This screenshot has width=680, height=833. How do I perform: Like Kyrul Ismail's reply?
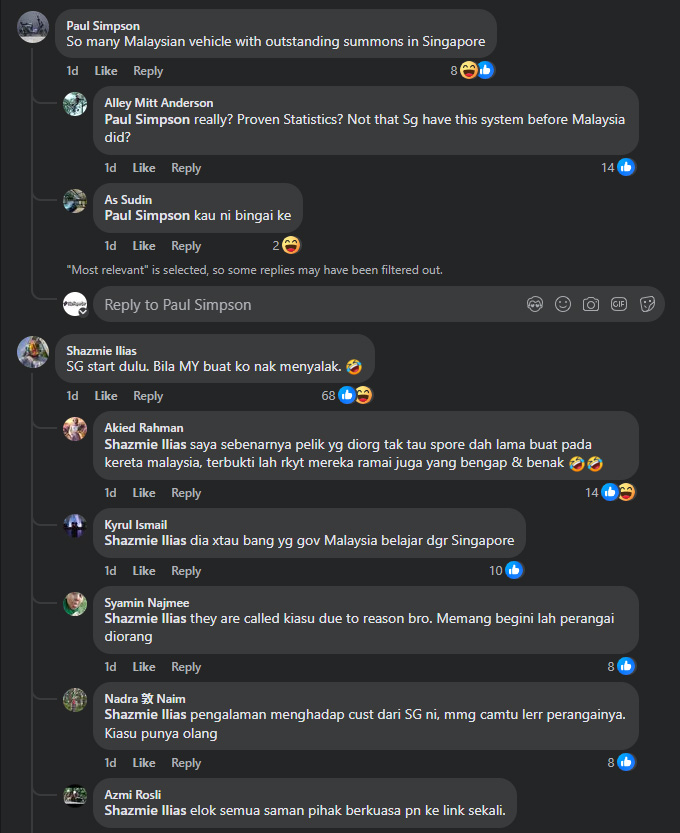[x=144, y=571]
